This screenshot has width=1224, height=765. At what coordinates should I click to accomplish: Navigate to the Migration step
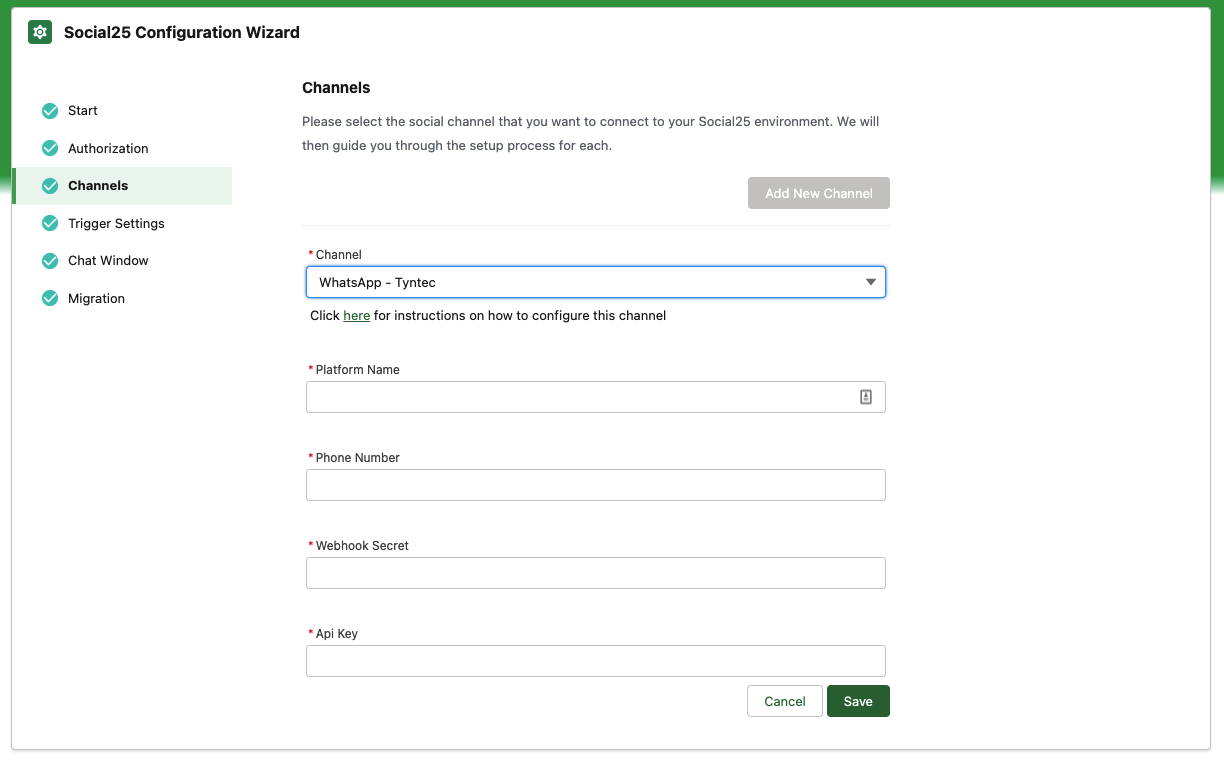coord(96,298)
